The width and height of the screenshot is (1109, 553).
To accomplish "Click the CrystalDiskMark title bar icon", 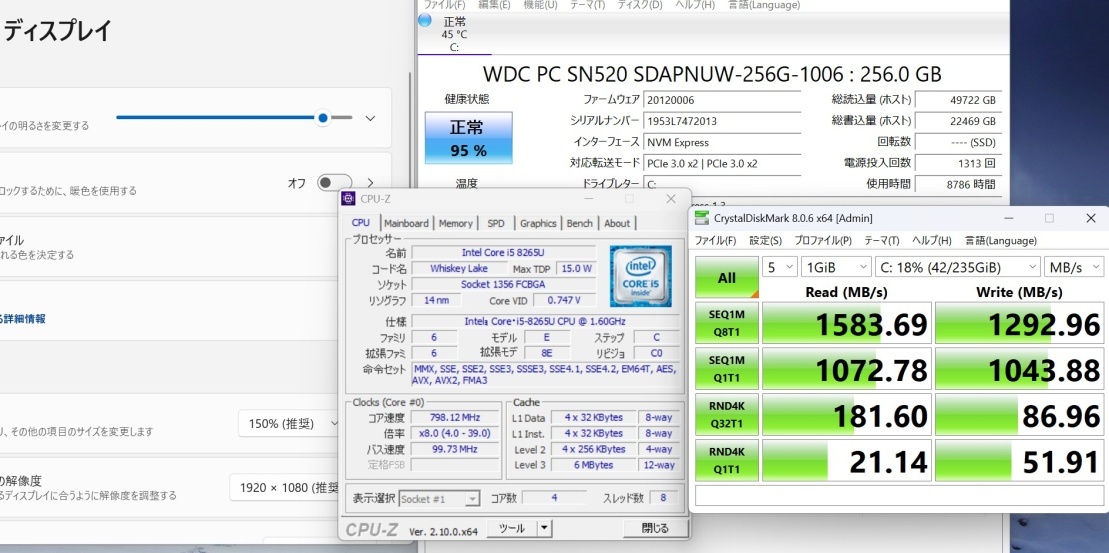I will point(701,218).
